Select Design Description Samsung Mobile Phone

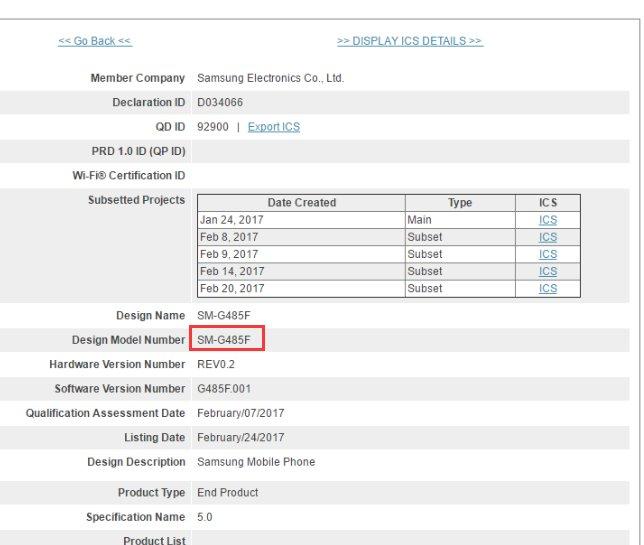point(256,462)
